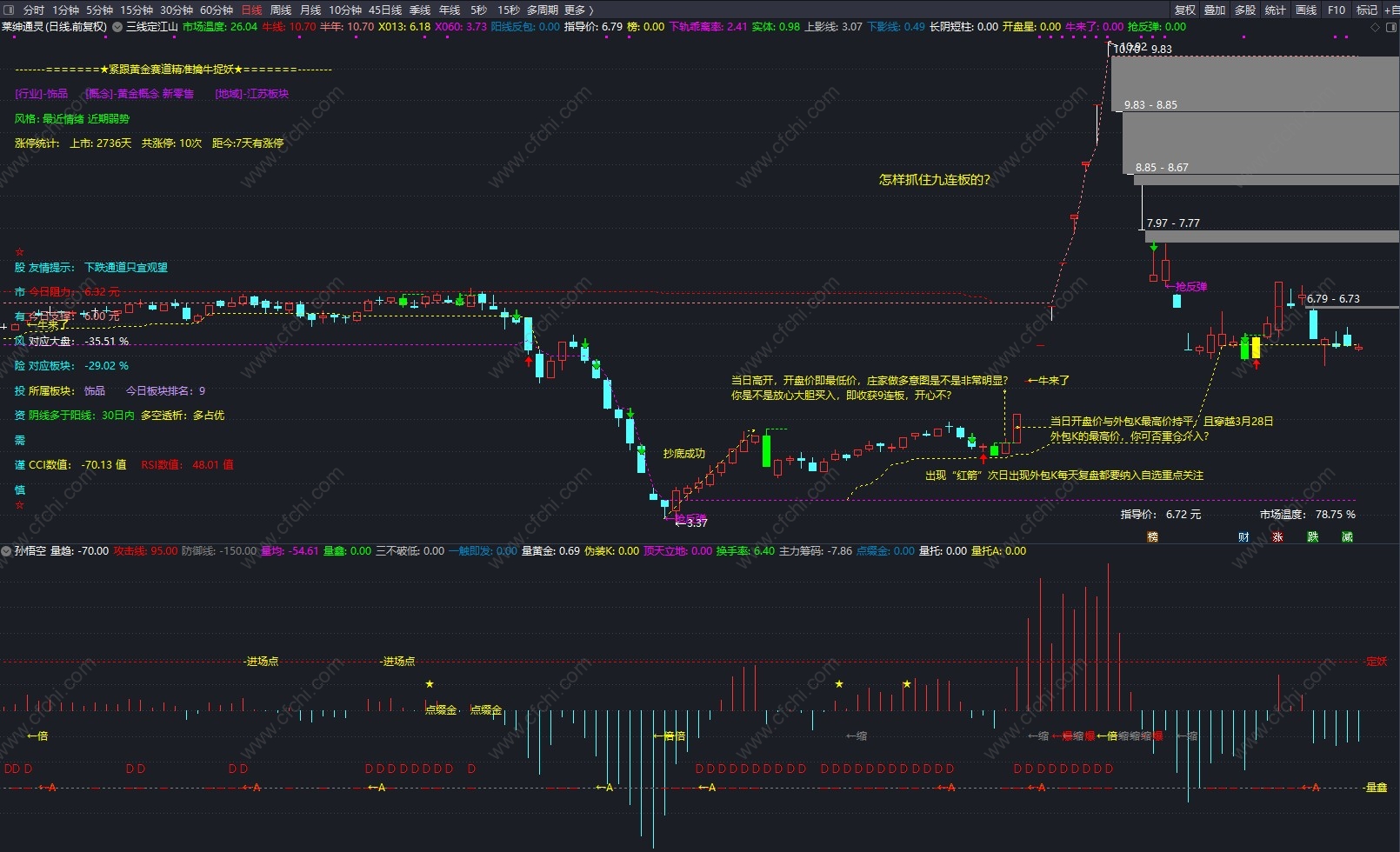Click the 统计 statistics button
The image size is (1400, 852).
tap(1276, 10)
